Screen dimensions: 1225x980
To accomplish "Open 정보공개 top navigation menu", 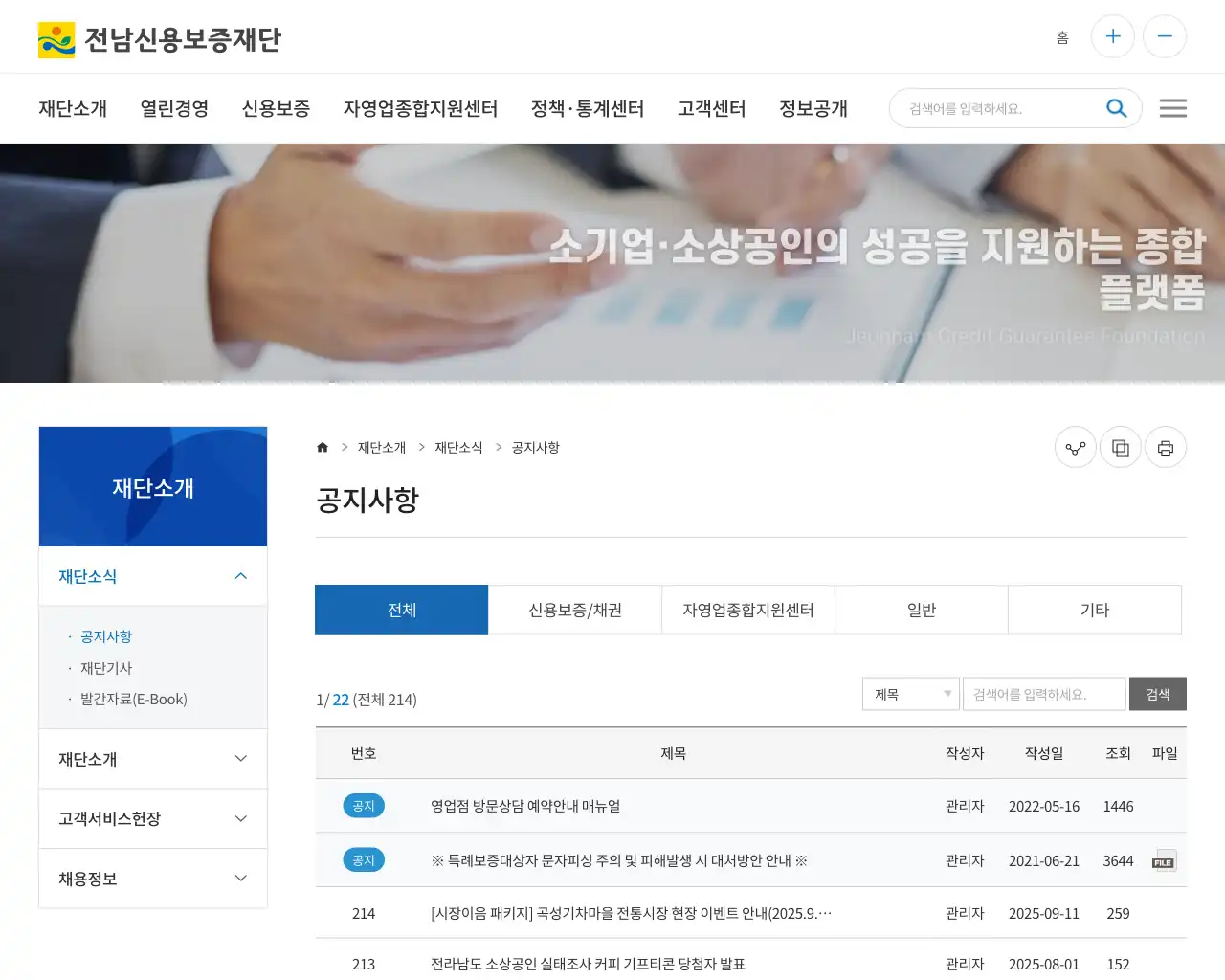I will click(813, 108).
